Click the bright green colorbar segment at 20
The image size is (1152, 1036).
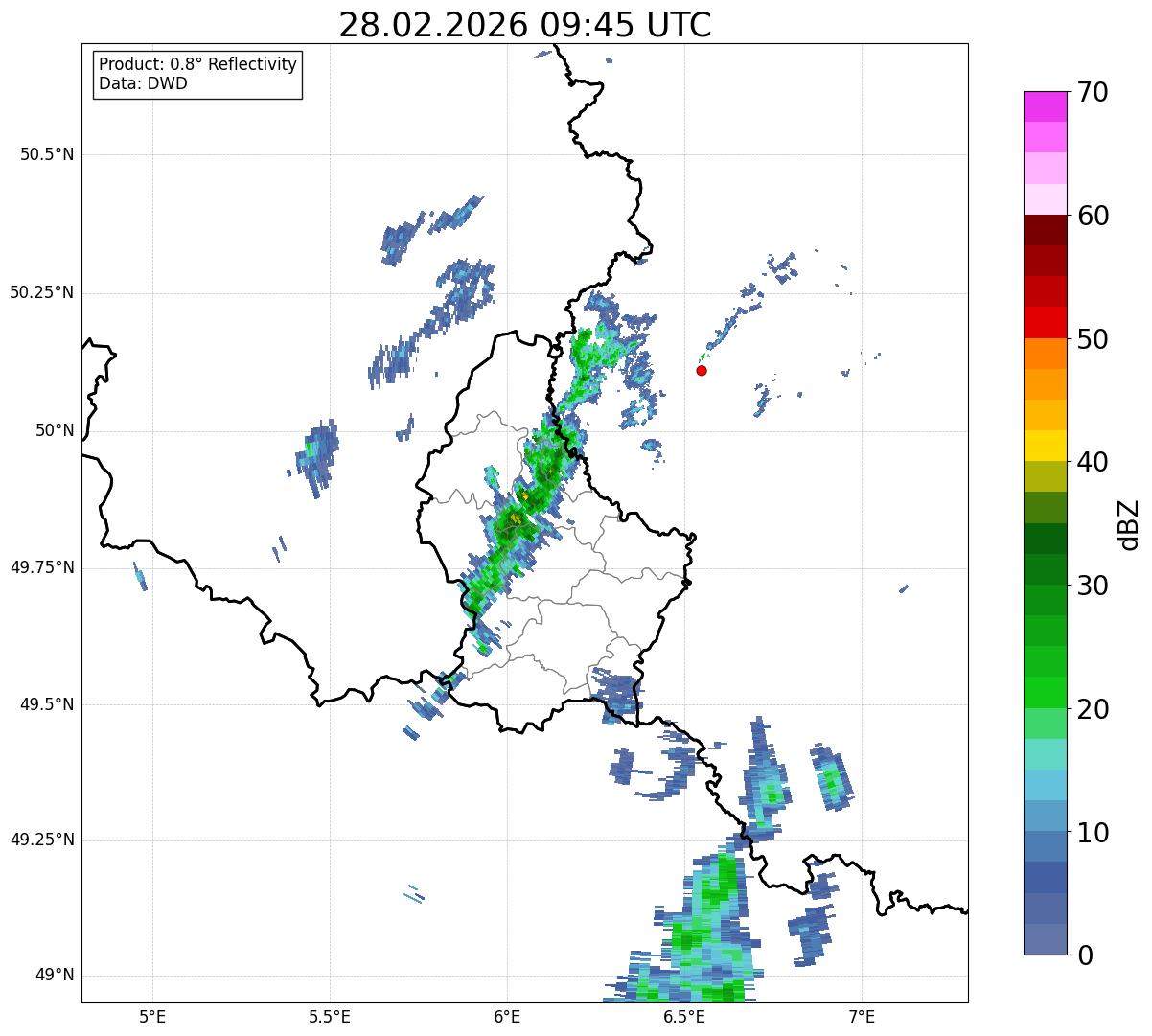[x=1045, y=692]
